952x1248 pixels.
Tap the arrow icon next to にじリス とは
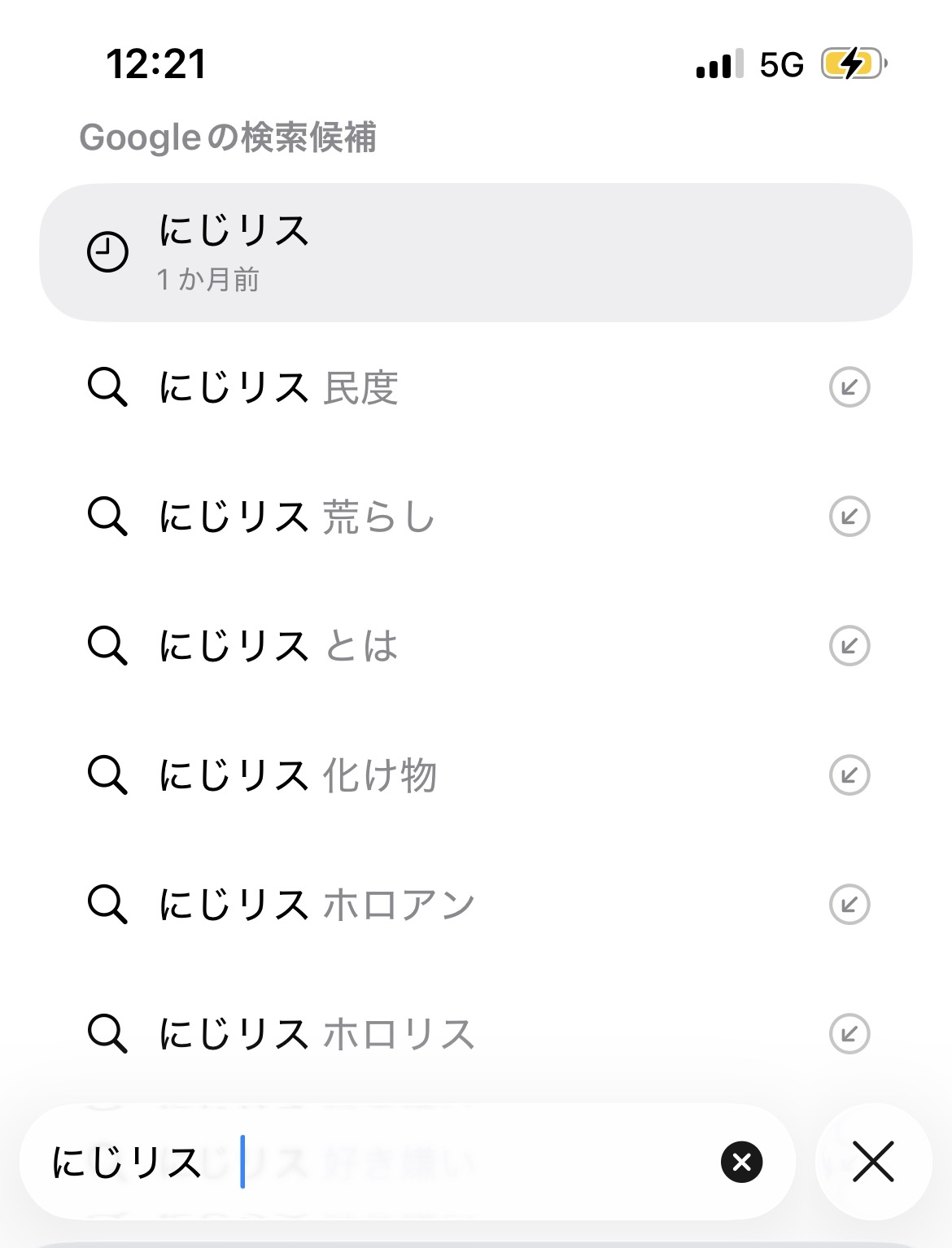849,645
